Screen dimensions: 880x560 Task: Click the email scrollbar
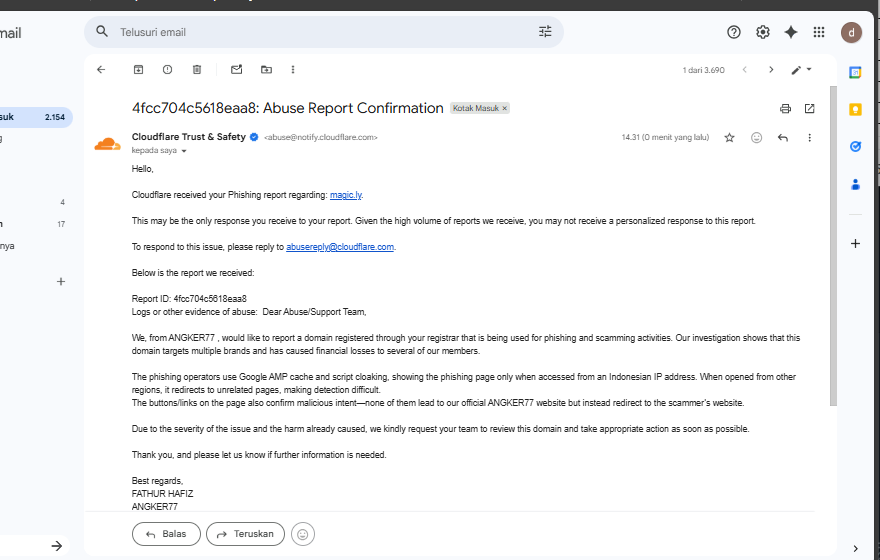[x=833, y=246]
